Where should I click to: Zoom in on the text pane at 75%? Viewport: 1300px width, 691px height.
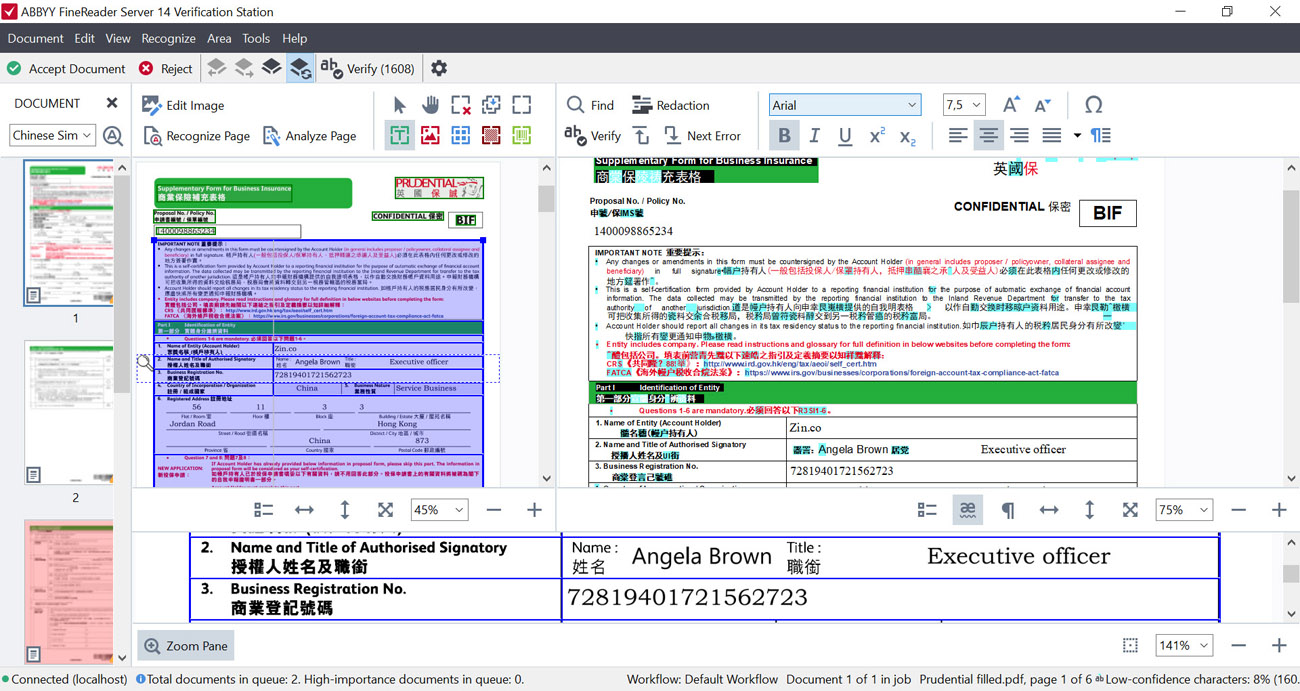tap(1279, 510)
